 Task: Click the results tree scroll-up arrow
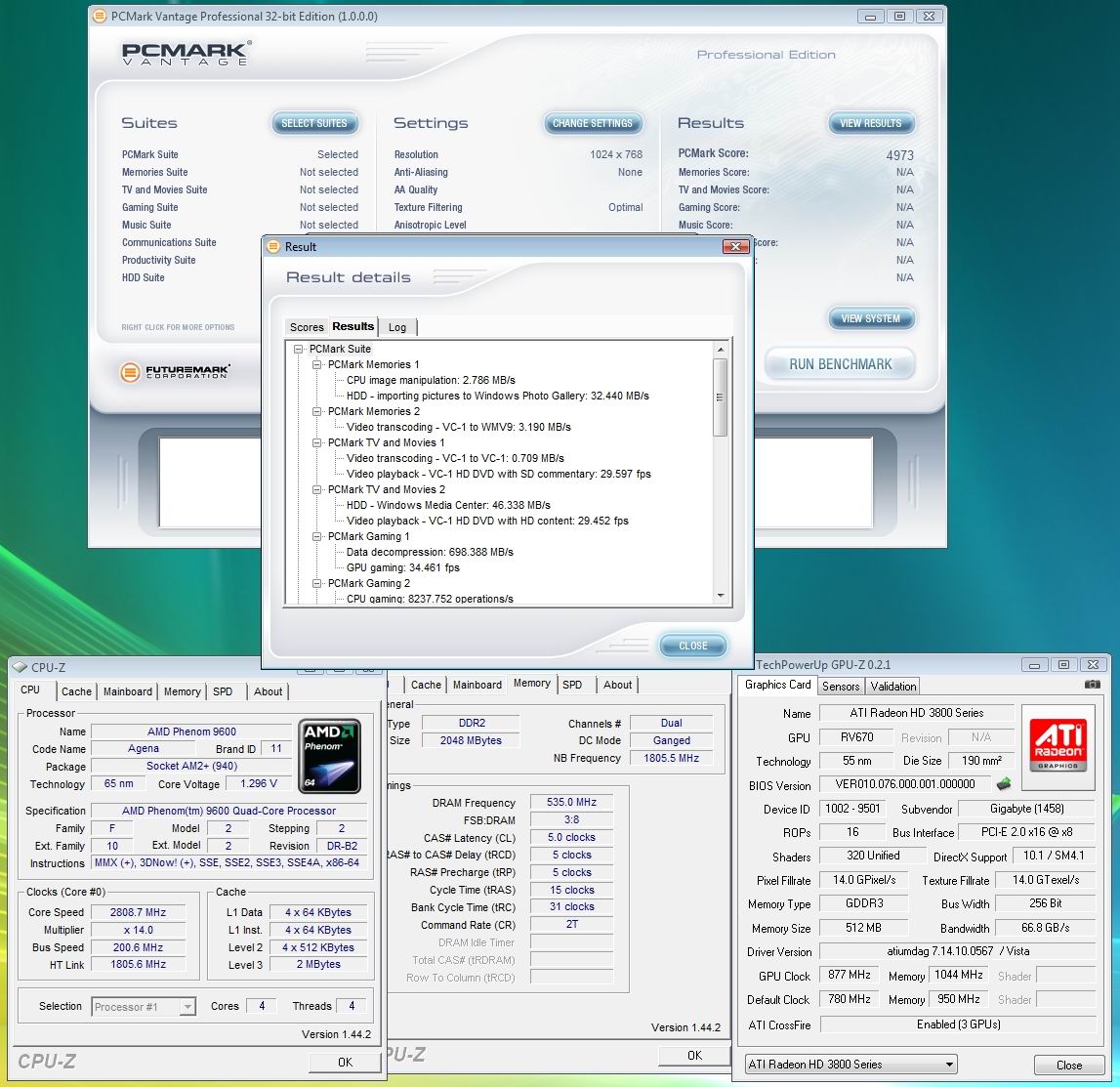click(x=720, y=350)
